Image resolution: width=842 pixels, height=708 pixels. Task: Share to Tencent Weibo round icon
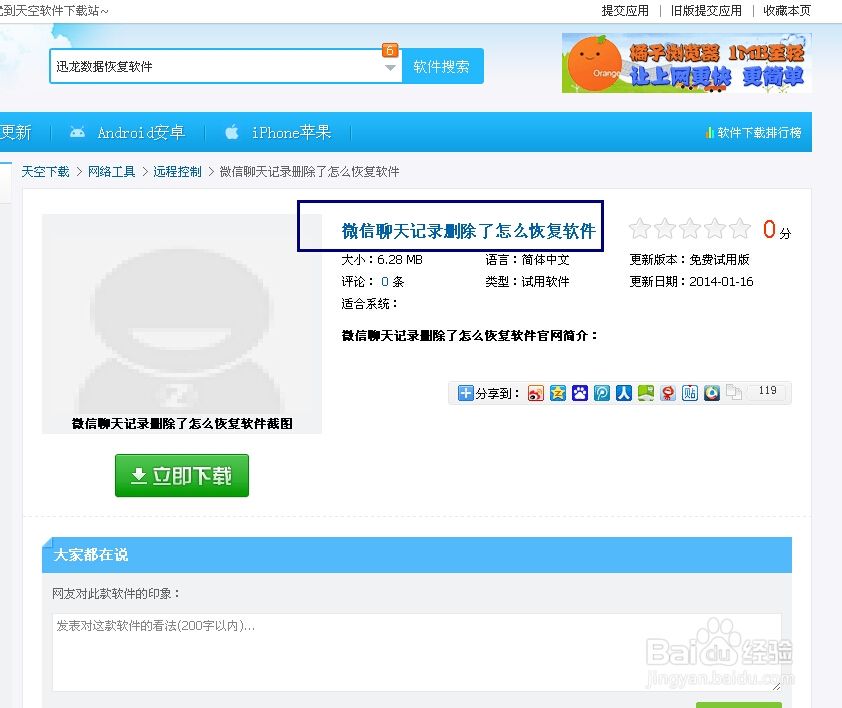point(712,393)
